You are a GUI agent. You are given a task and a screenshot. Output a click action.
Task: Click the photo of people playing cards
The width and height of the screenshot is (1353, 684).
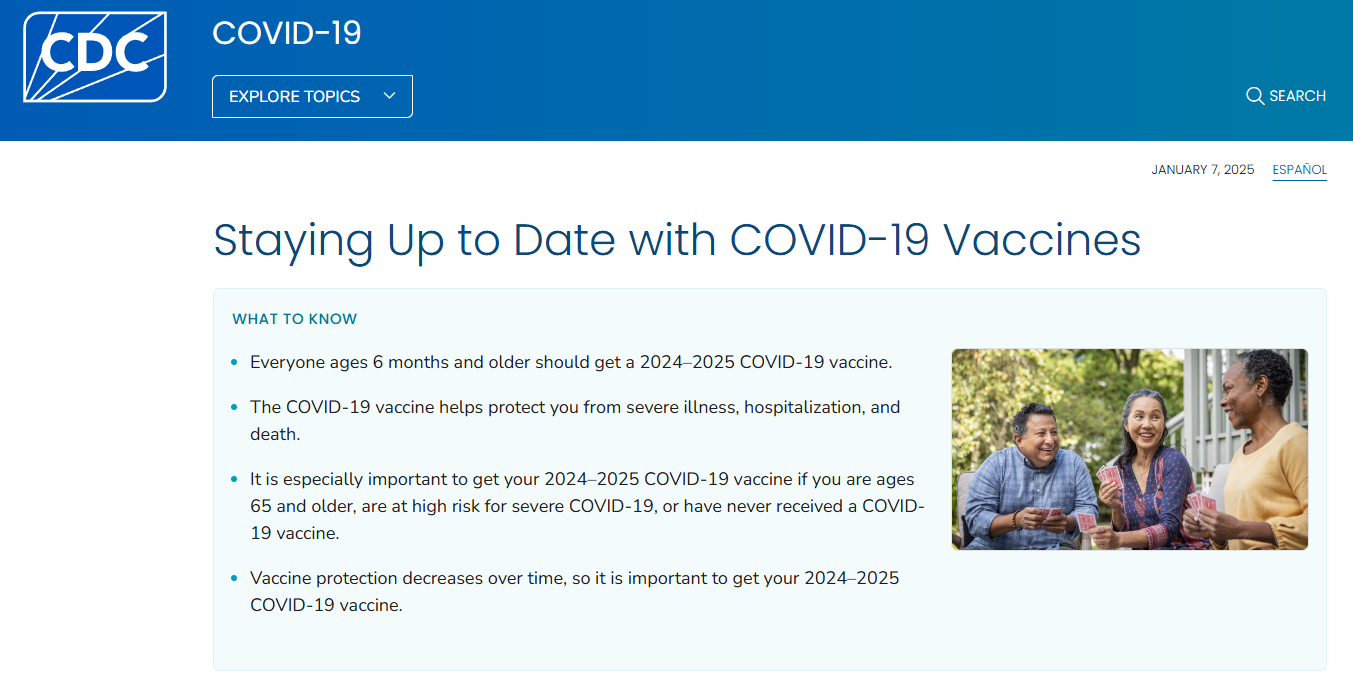pyautogui.click(x=1129, y=449)
